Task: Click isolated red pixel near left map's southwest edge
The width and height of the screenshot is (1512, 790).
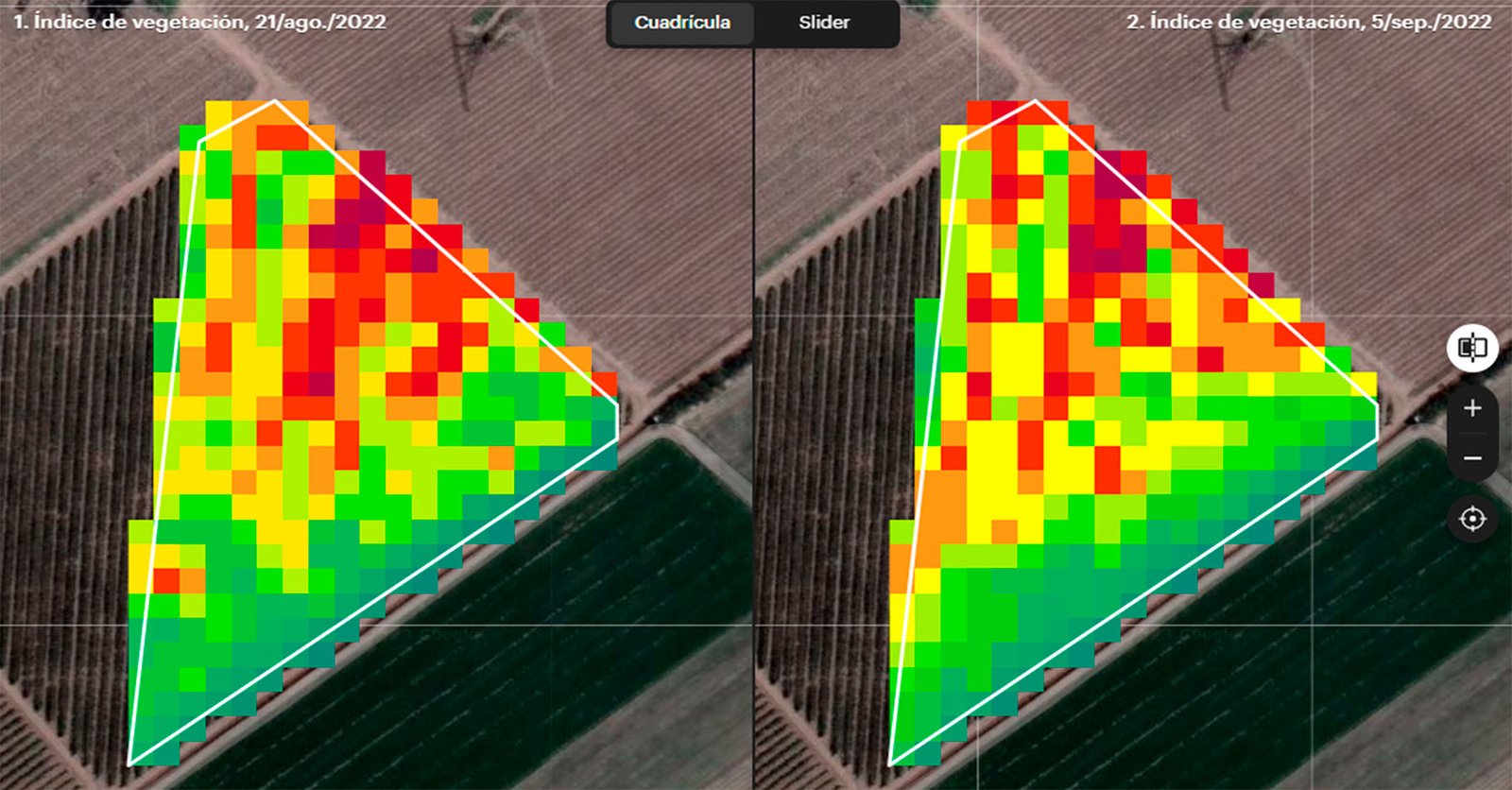Action: coord(167,579)
